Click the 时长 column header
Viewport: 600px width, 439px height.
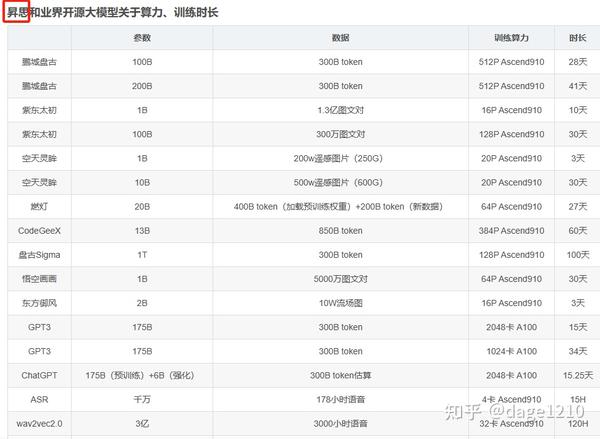tap(577, 38)
